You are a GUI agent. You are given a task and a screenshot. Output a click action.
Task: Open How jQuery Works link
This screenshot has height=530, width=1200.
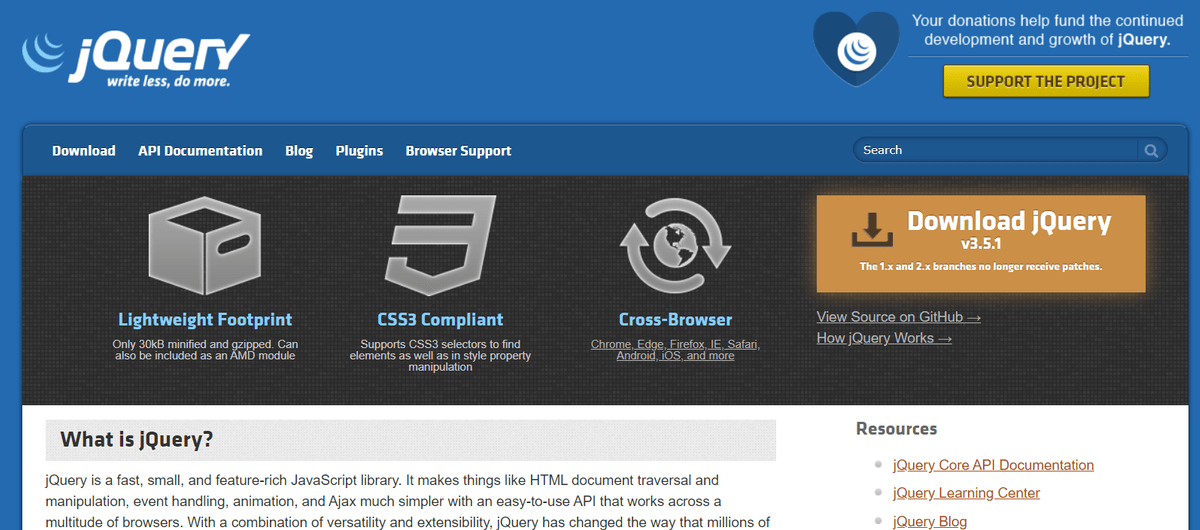[x=884, y=338]
